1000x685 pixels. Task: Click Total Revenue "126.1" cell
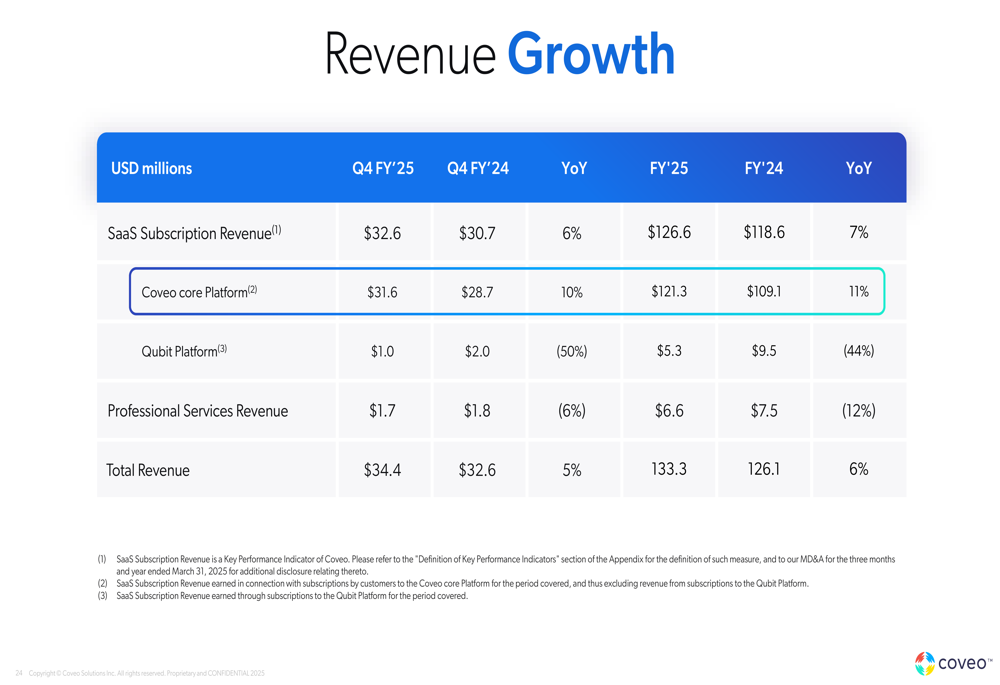(764, 469)
